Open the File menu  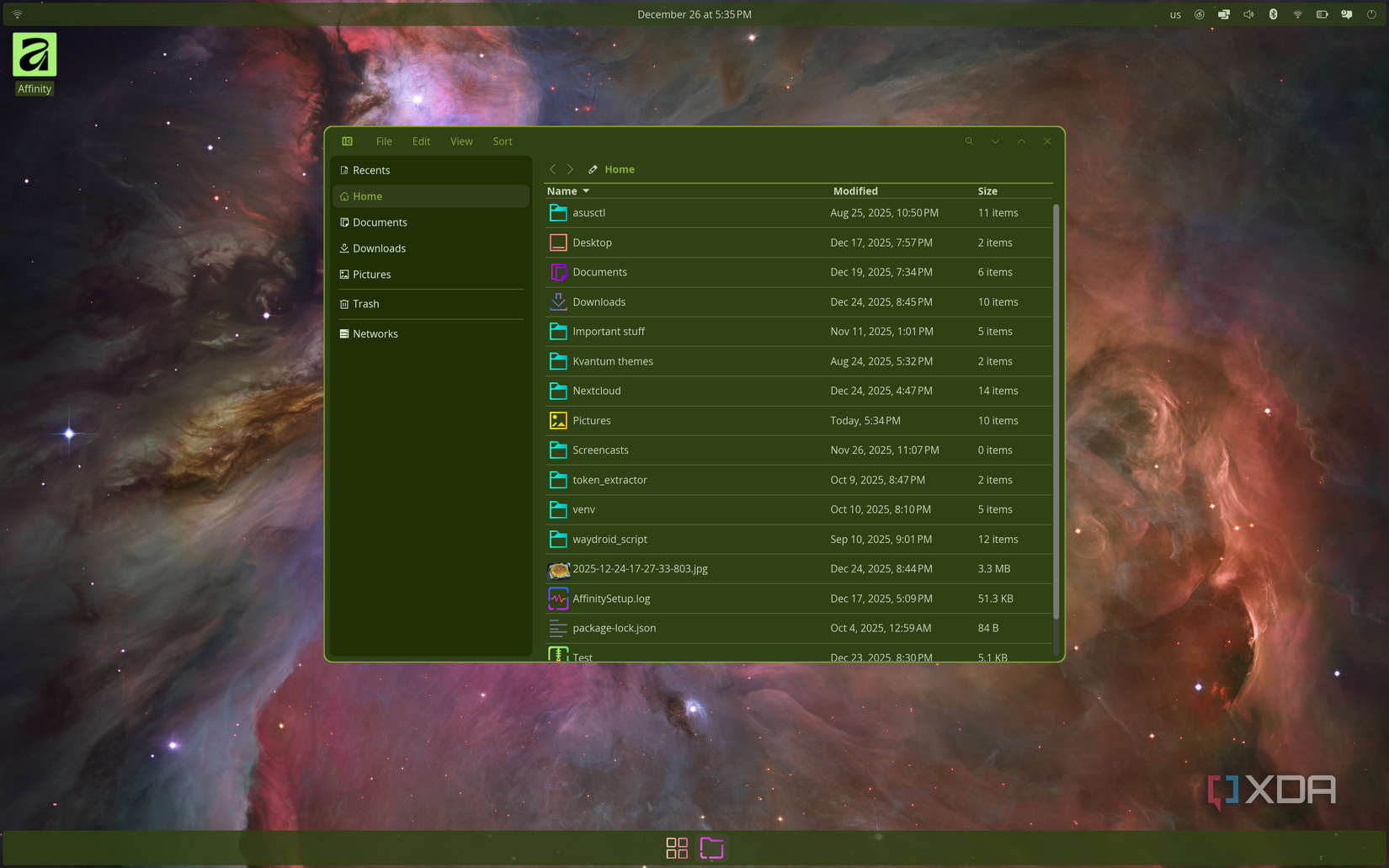click(384, 141)
